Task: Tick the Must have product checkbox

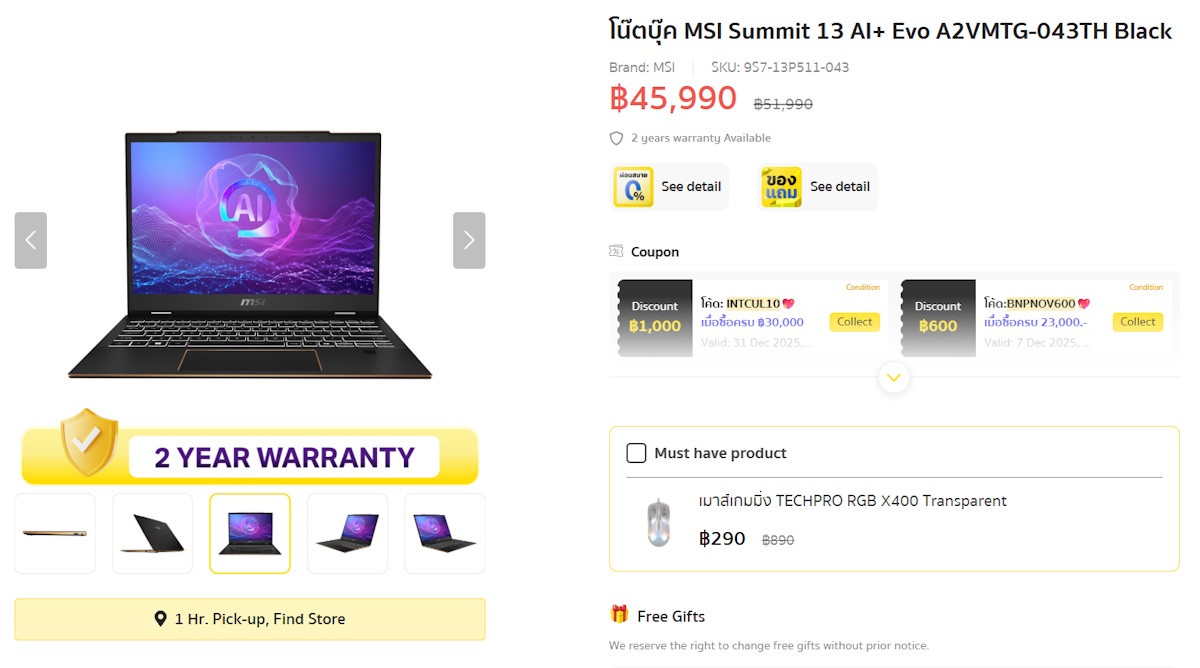Action: coord(636,453)
